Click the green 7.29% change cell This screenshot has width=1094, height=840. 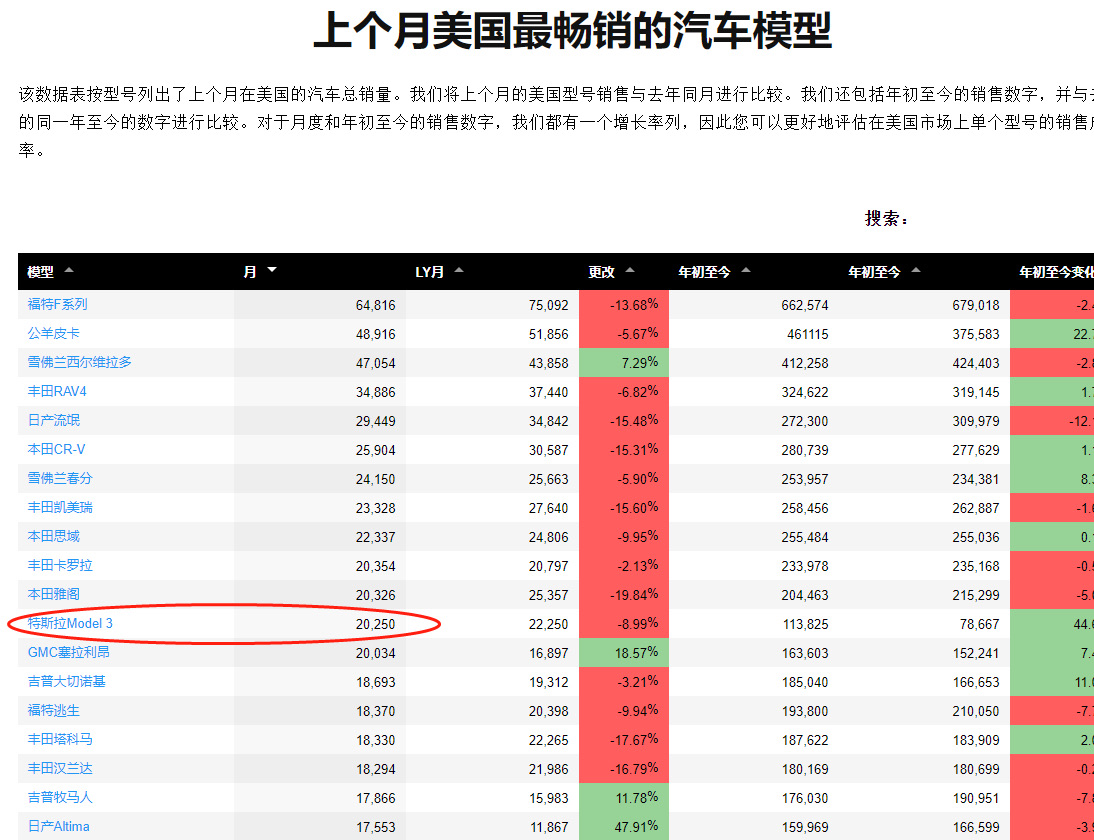(624, 363)
